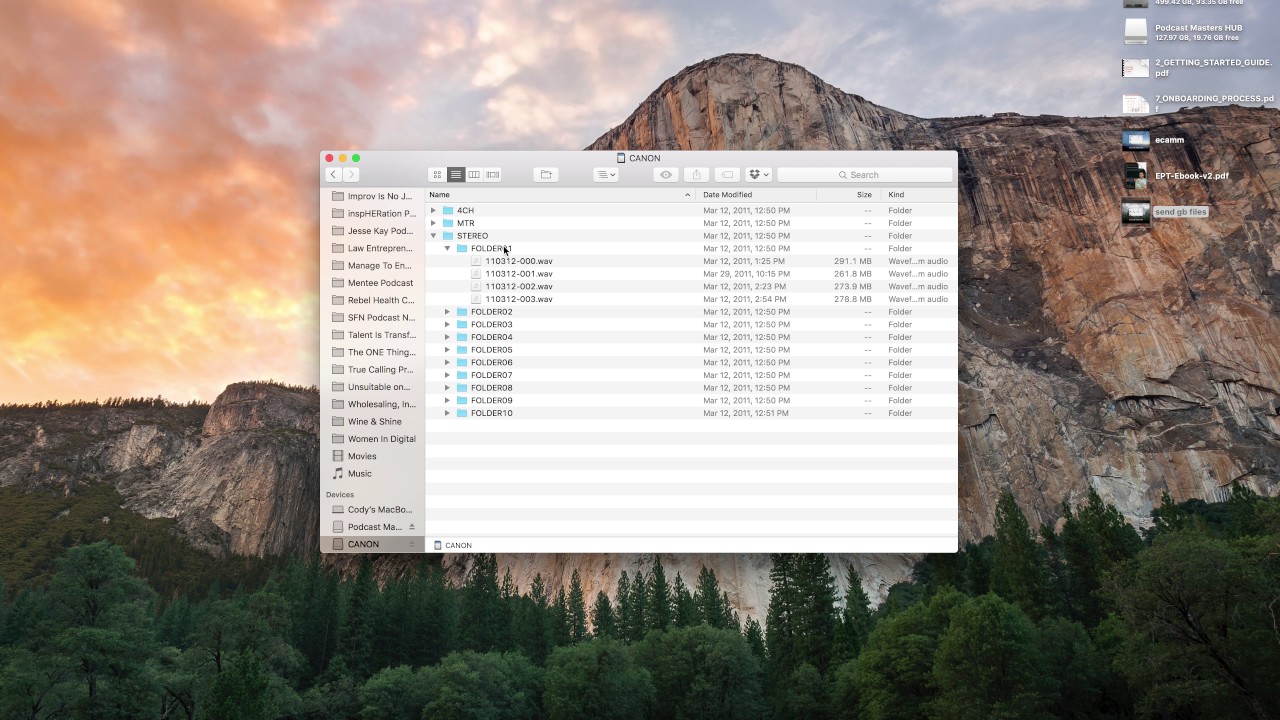Collapse the STEREO folder triangle
This screenshot has height=720, width=1280.
tap(433, 236)
